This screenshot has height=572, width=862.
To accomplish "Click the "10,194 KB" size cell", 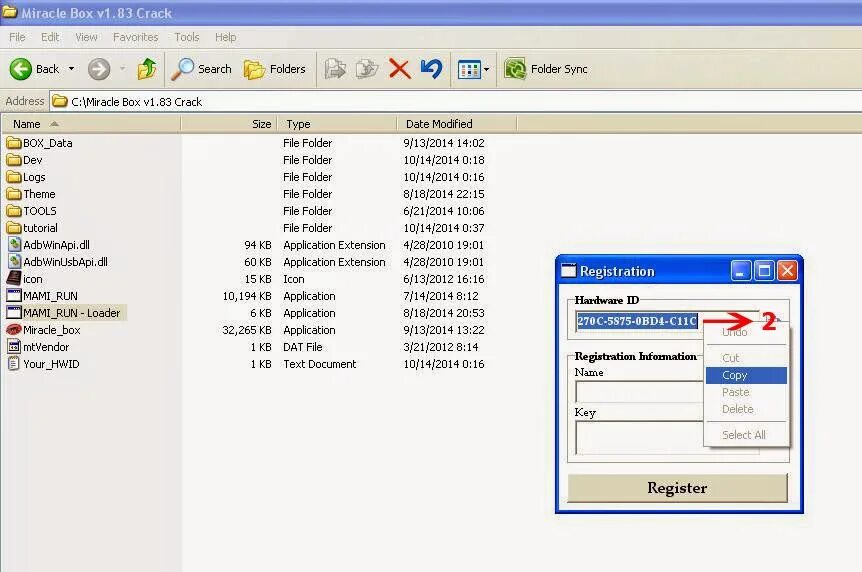I will (247, 296).
